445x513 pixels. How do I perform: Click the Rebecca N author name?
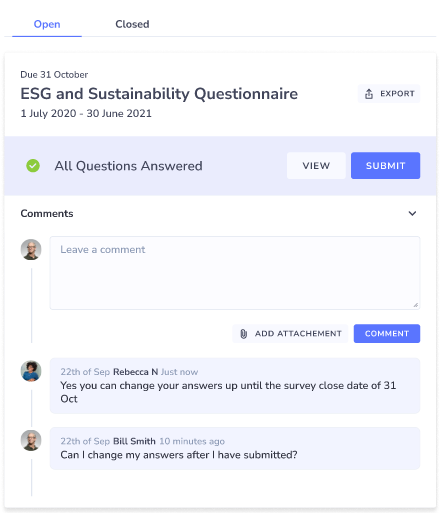pyautogui.click(x=135, y=372)
